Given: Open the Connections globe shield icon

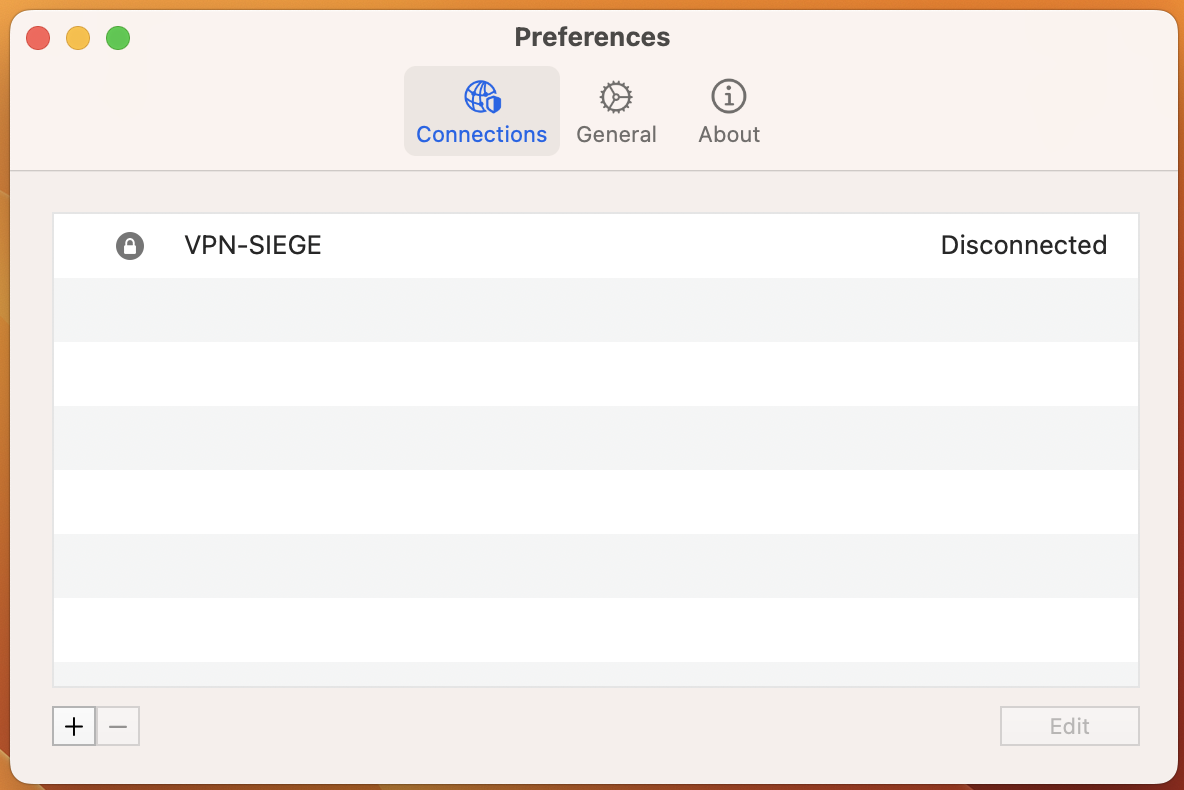Looking at the screenshot, I should (x=482, y=97).
